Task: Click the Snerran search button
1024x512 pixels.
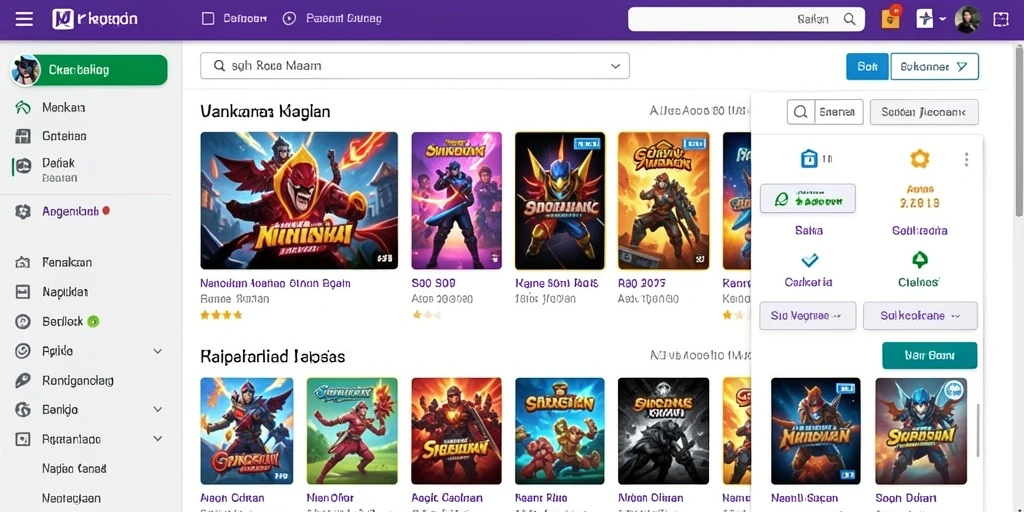Action: tap(825, 112)
